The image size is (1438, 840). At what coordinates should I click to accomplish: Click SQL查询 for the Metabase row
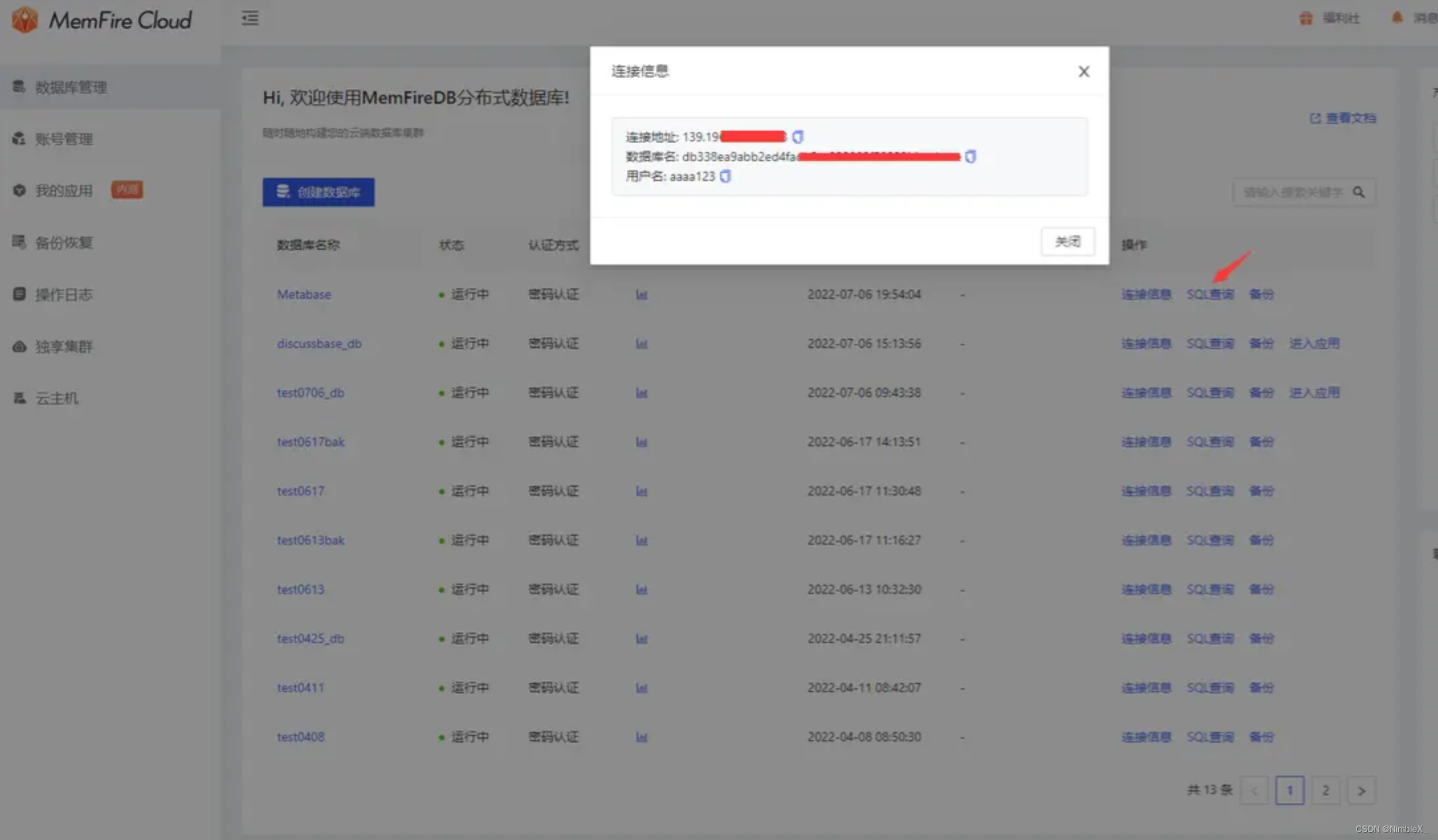[x=1210, y=294]
